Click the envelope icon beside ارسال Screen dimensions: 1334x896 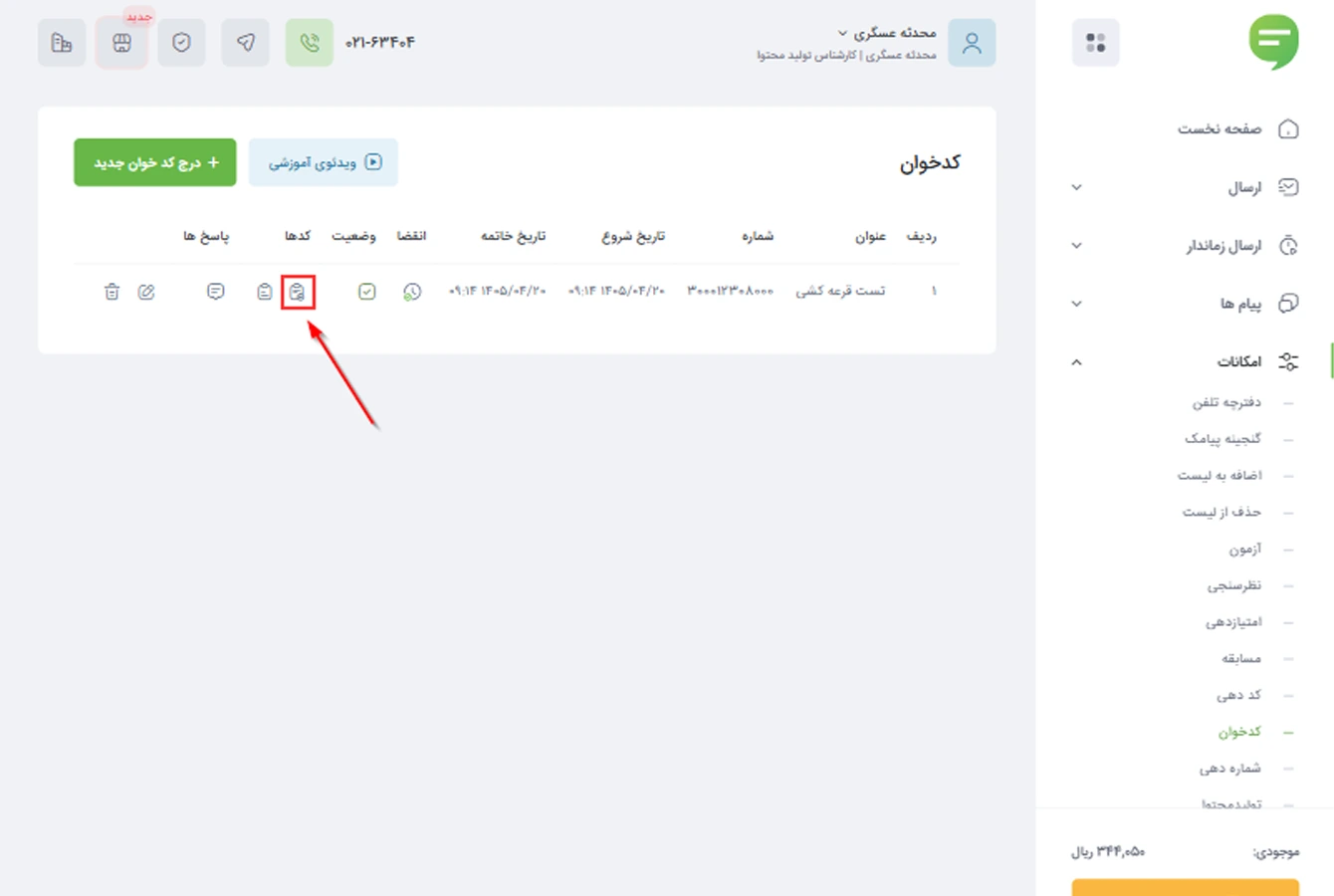click(x=1288, y=187)
